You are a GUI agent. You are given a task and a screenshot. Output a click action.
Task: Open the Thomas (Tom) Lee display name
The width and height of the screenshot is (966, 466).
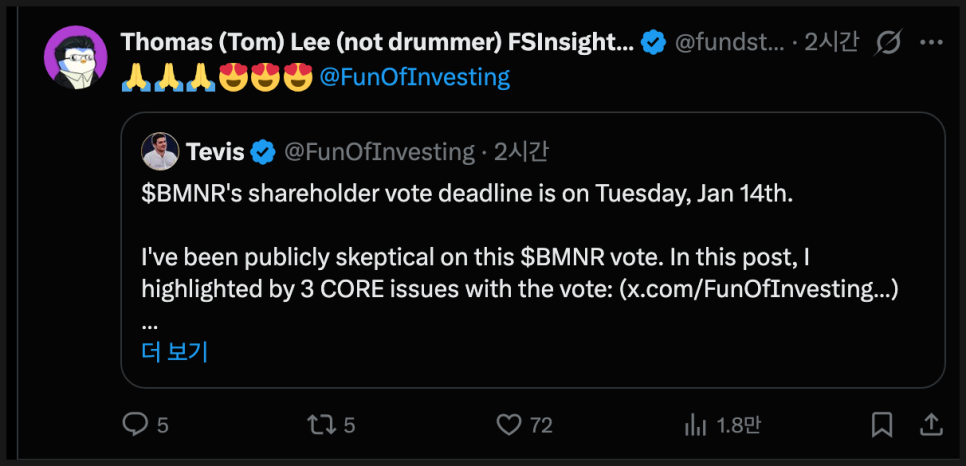point(376,43)
